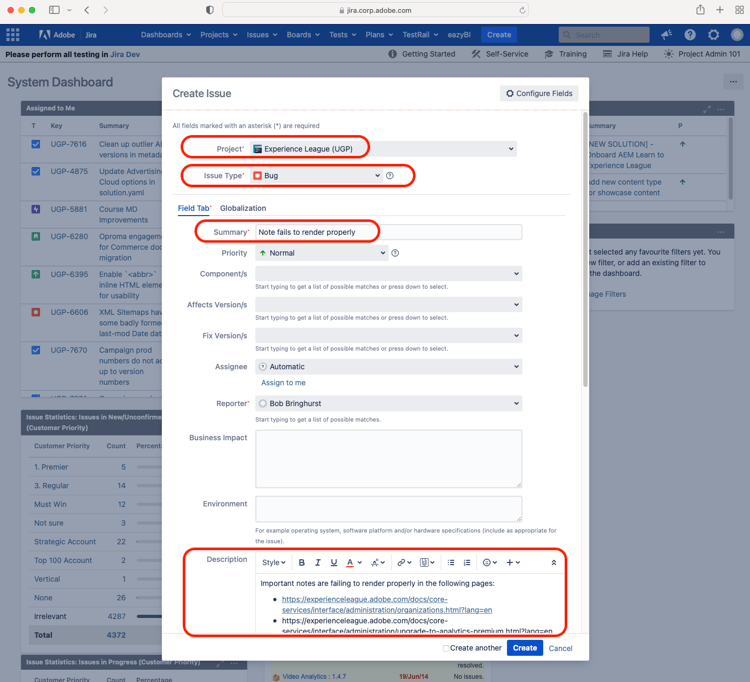Open the text color picker in Description toolbar

(x=354, y=562)
